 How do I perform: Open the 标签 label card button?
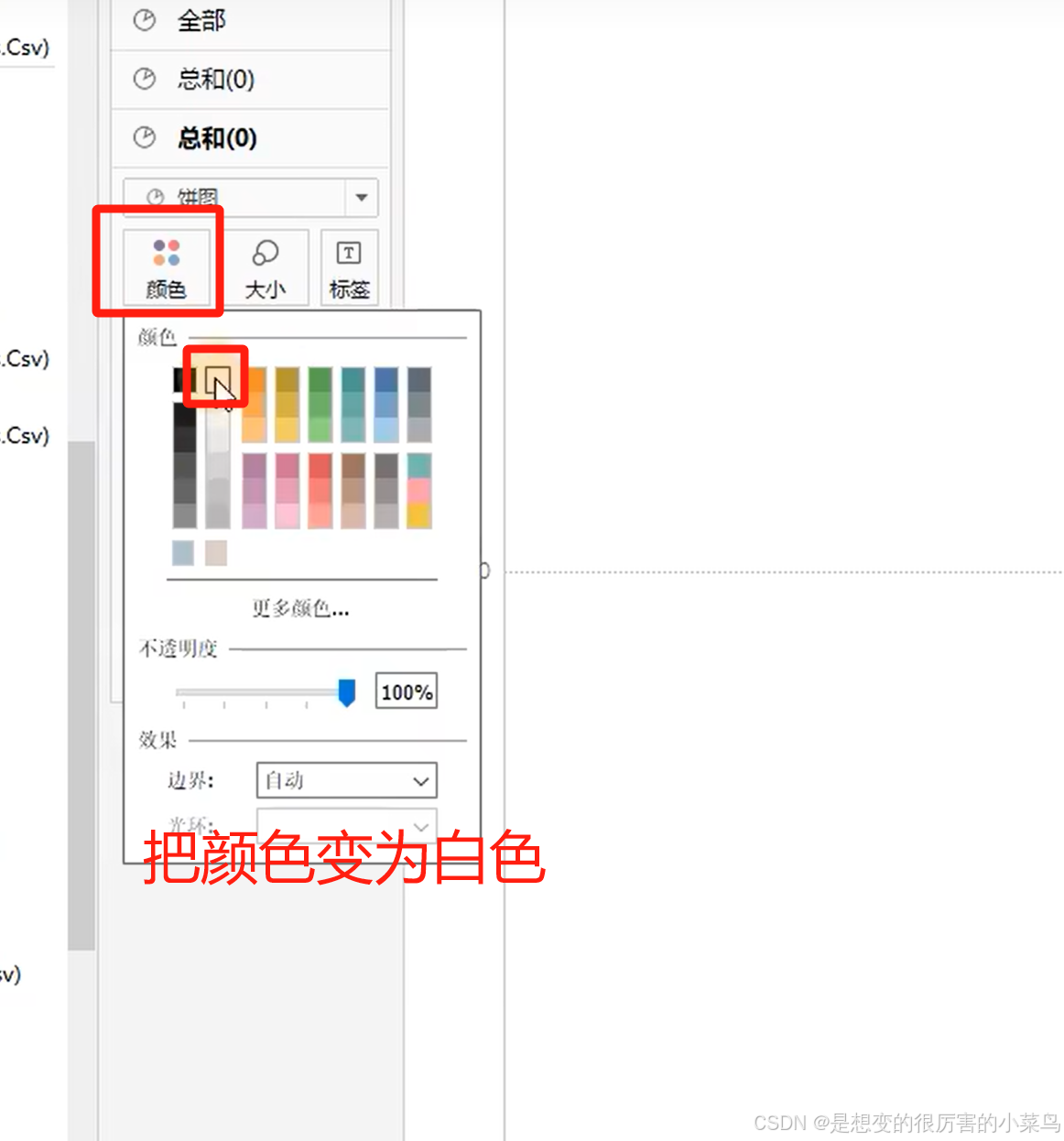[x=349, y=267]
